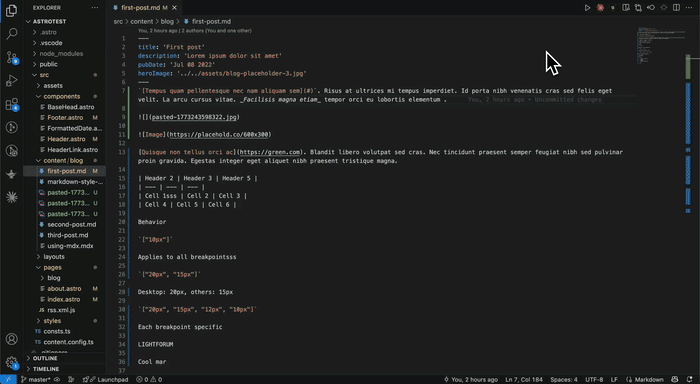Click the red bug icon in editor toolbar
Viewport: 700px width, 384px height.
pyautogui.click(x=600, y=8)
